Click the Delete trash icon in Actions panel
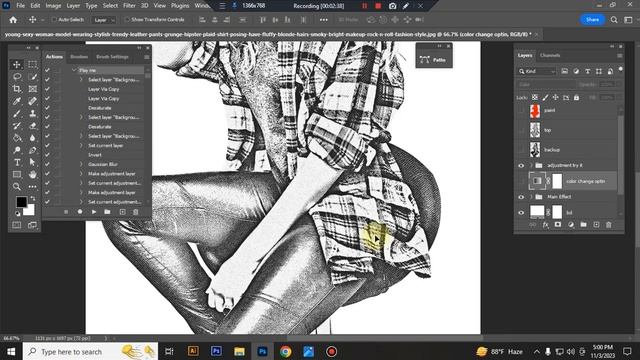The width and height of the screenshot is (640, 360). 136,212
